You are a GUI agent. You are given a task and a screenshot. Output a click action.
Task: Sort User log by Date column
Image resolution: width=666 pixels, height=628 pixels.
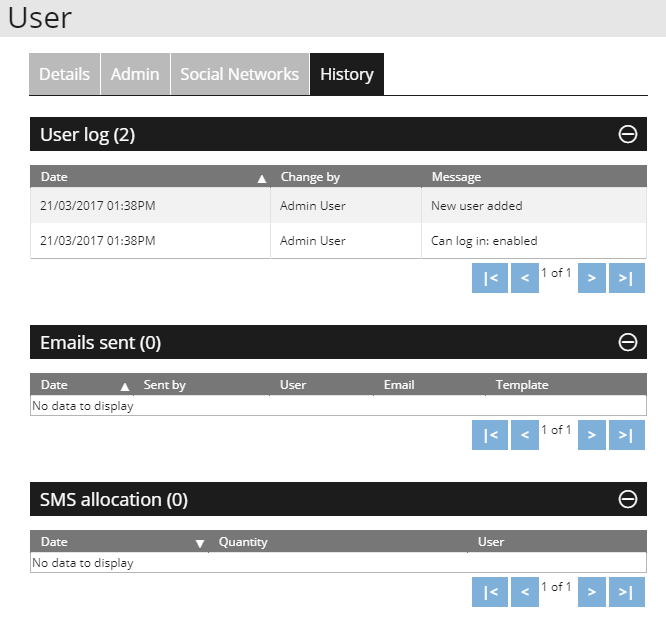pyautogui.click(x=150, y=177)
